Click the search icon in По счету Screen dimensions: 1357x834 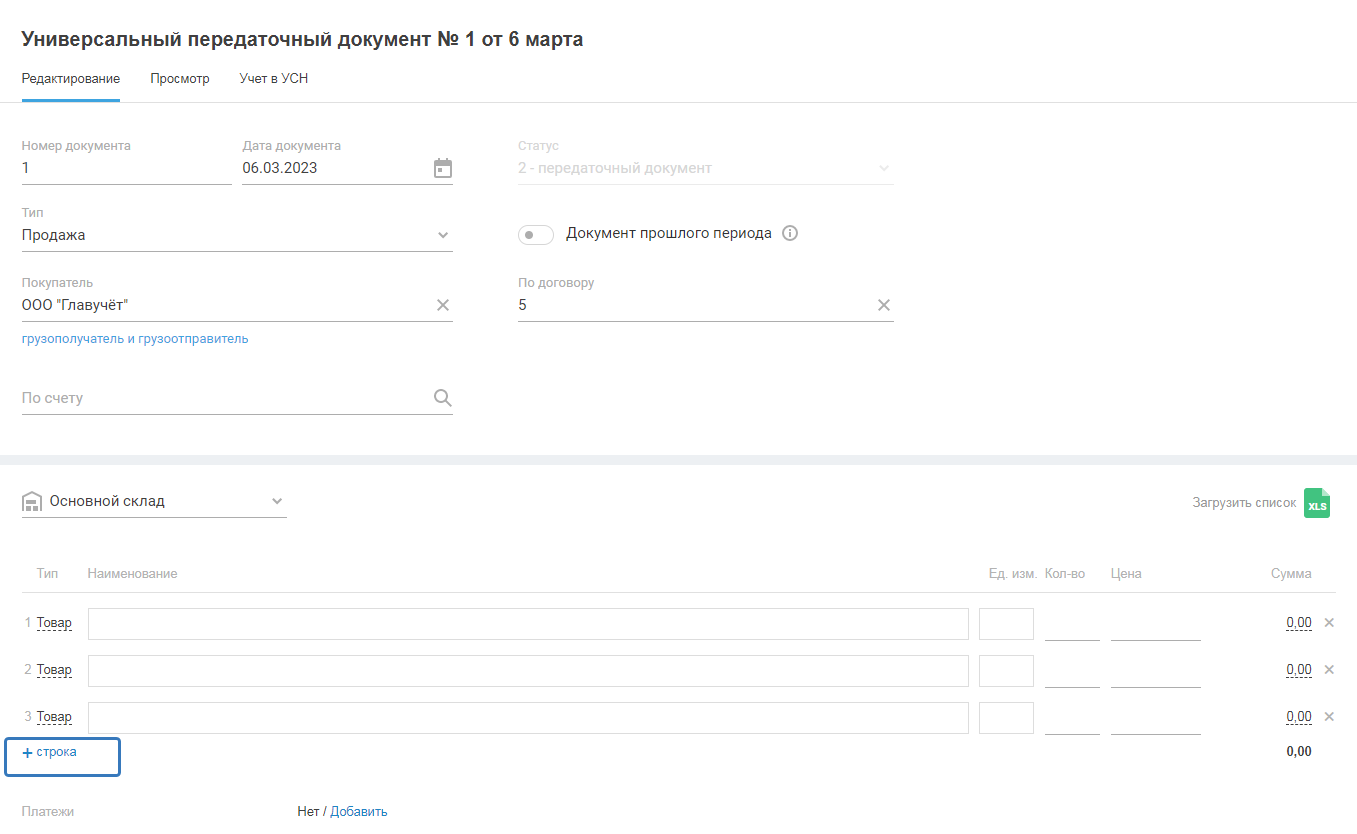coord(443,398)
